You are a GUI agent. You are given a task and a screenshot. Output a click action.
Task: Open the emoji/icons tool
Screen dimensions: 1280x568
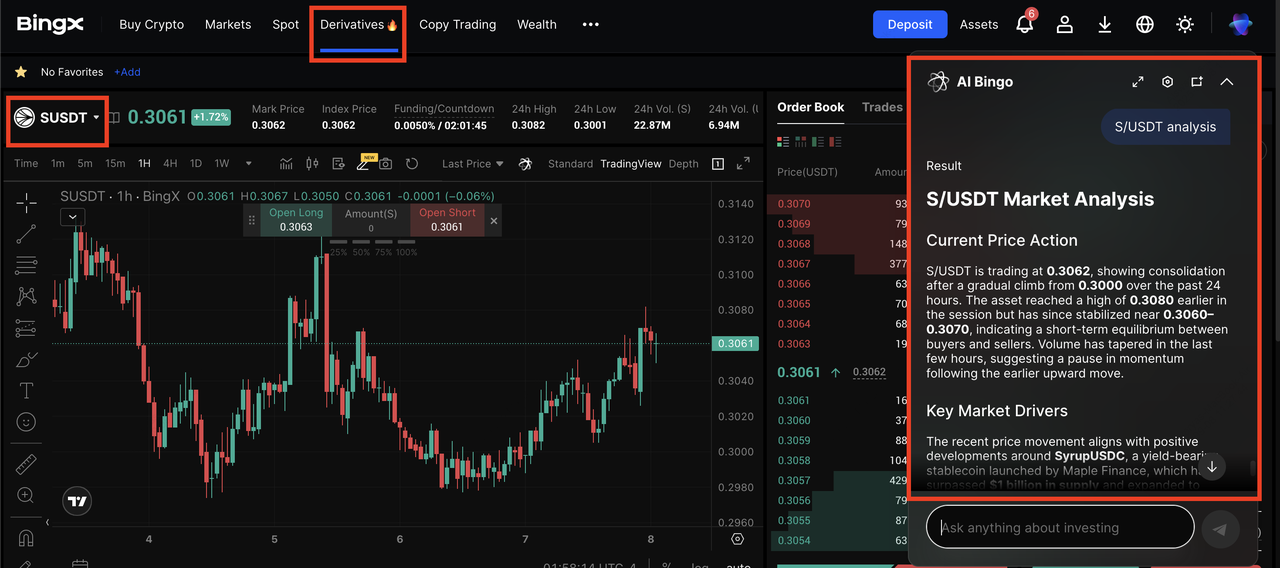26,422
